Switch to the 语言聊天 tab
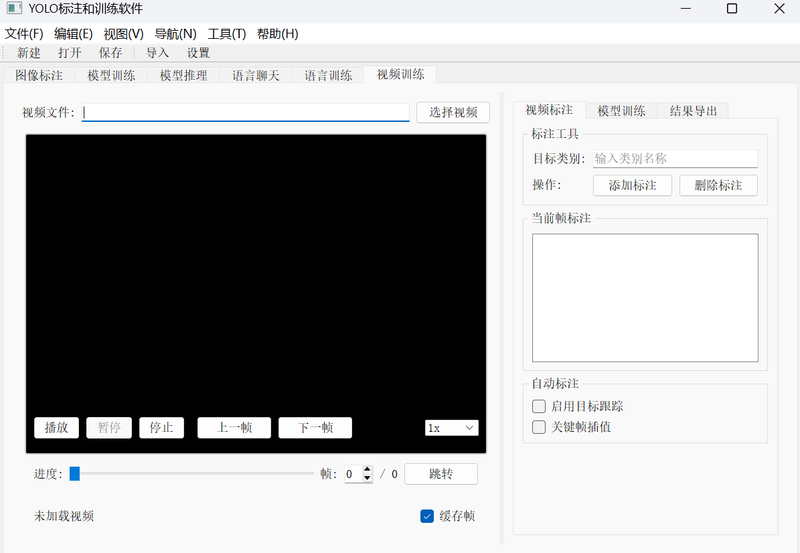This screenshot has width=800, height=553. click(x=256, y=76)
